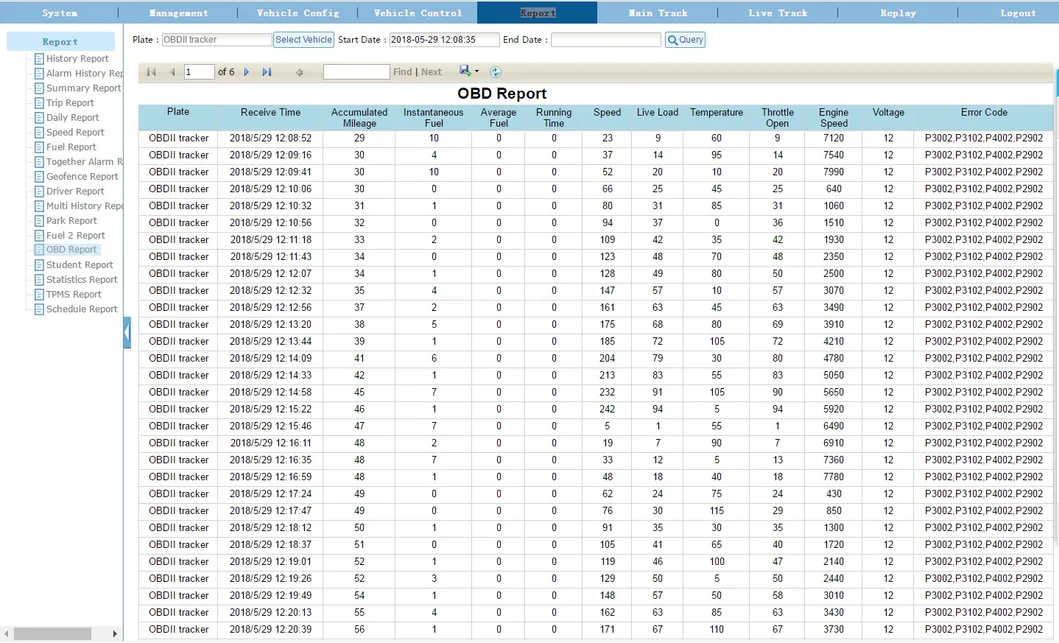This screenshot has height=643, width=1059.
Task: Run the Query button
Action: [x=685, y=40]
